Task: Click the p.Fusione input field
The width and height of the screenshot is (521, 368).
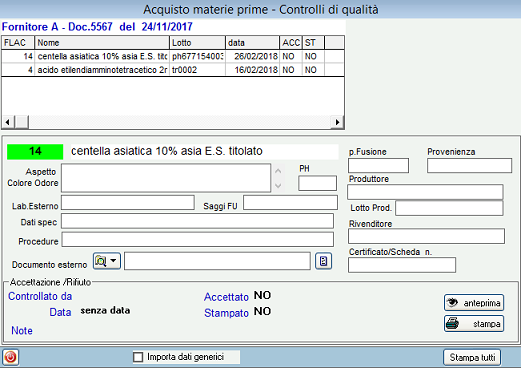Action: 378,165
